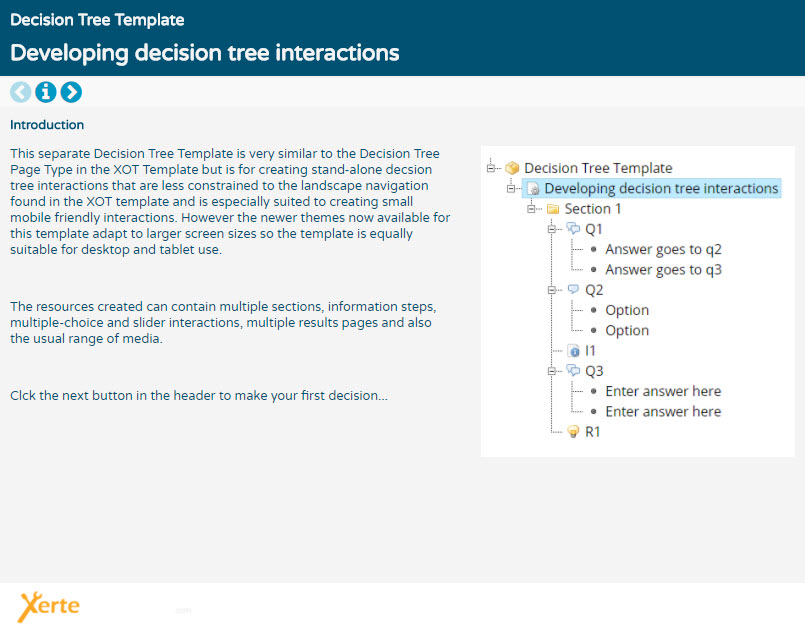The width and height of the screenshot is (805, 635).
Task: Click paragraph starting 'The resources created can contain'
Action: (223, 322)
